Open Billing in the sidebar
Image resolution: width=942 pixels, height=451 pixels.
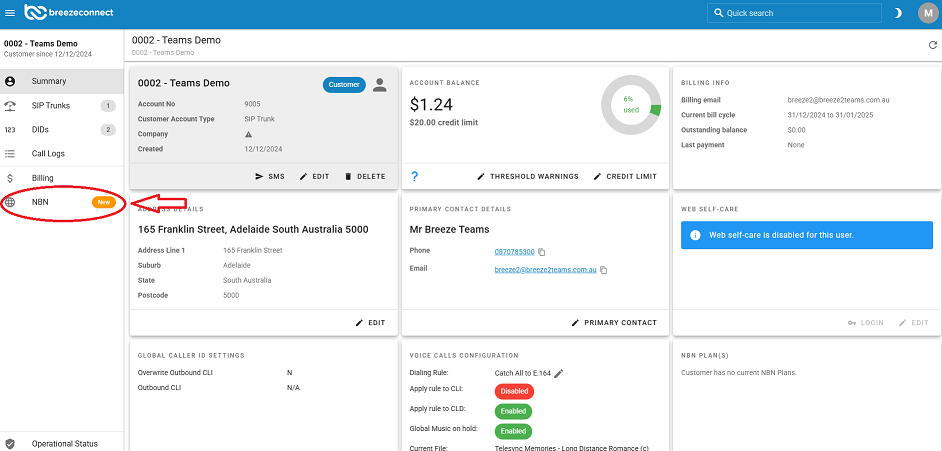tap(62, 178)
